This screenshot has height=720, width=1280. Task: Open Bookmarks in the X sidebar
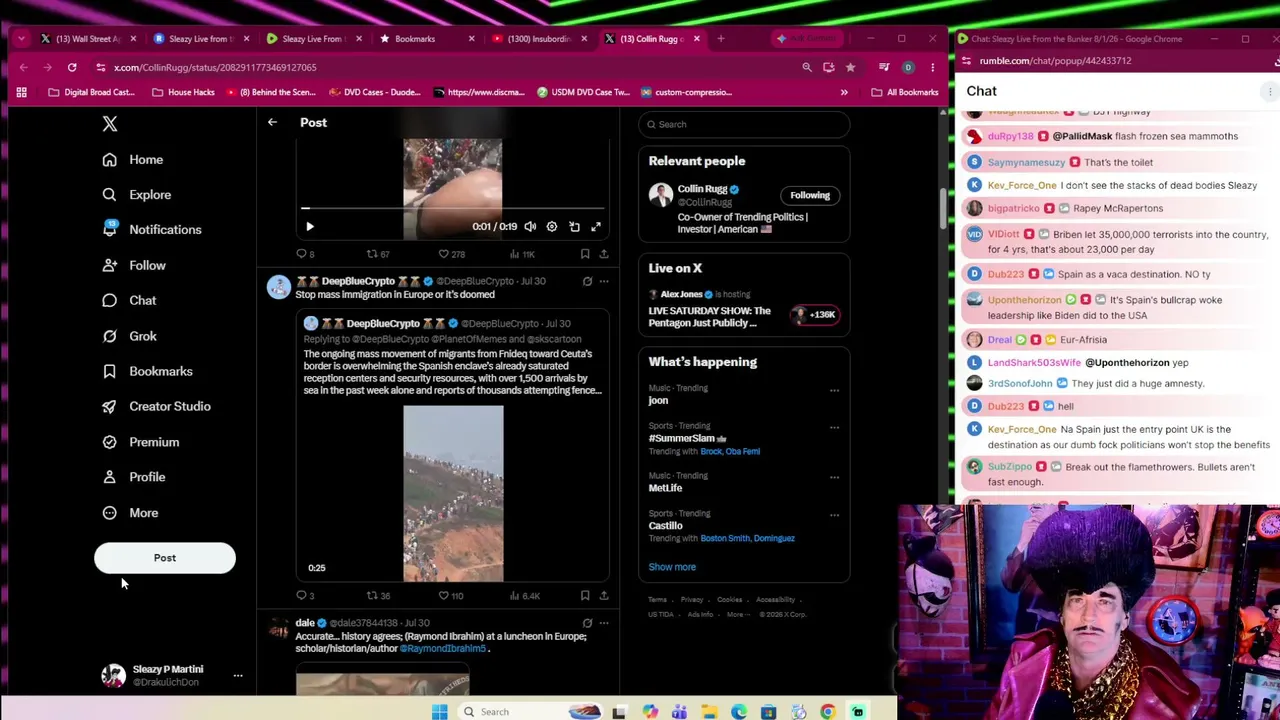tap(147, 371)
